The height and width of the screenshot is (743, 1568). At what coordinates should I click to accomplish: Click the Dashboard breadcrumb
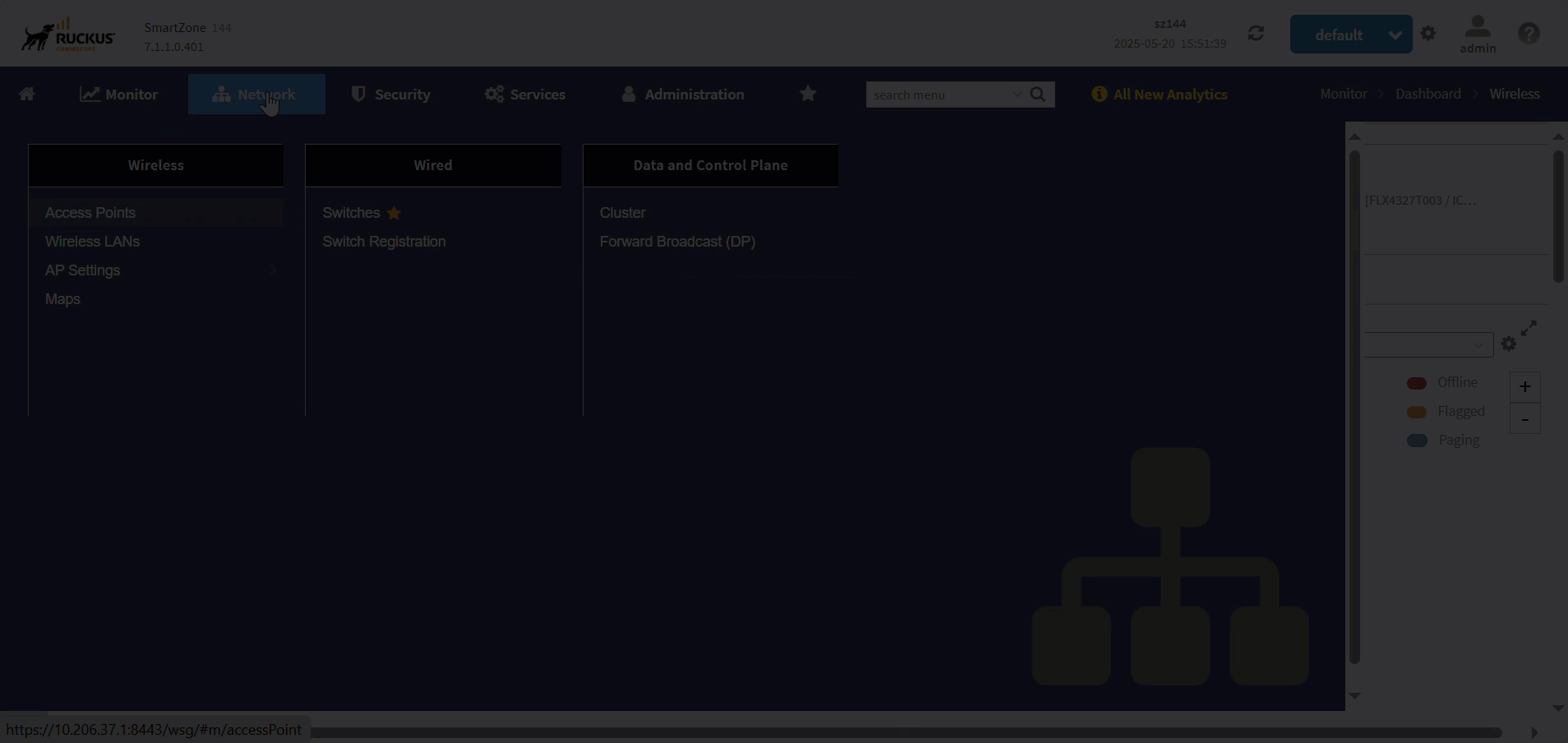[x=1428, y=94]
